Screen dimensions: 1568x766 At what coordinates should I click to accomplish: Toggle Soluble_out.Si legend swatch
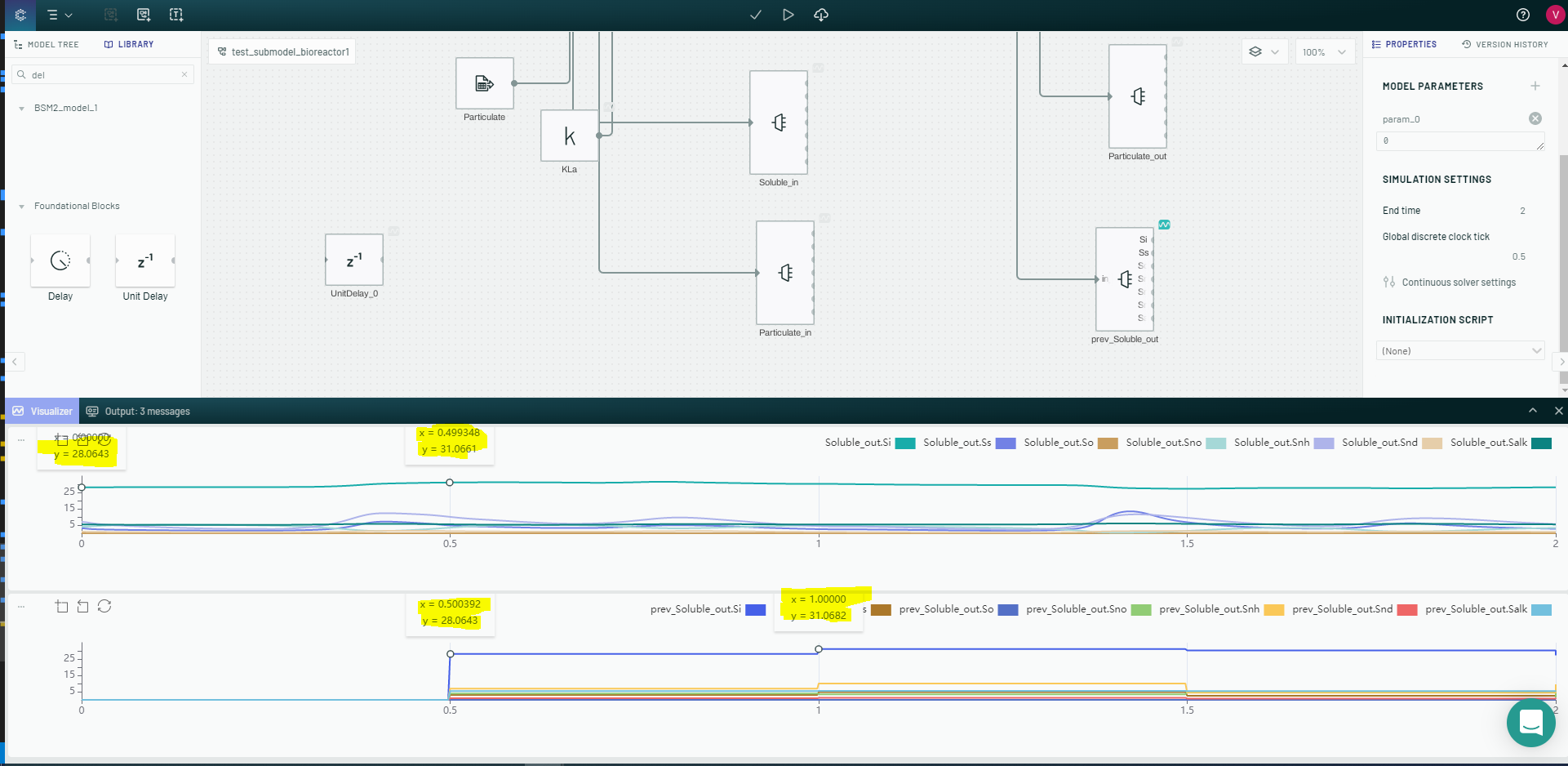click(x=905, y=443)
